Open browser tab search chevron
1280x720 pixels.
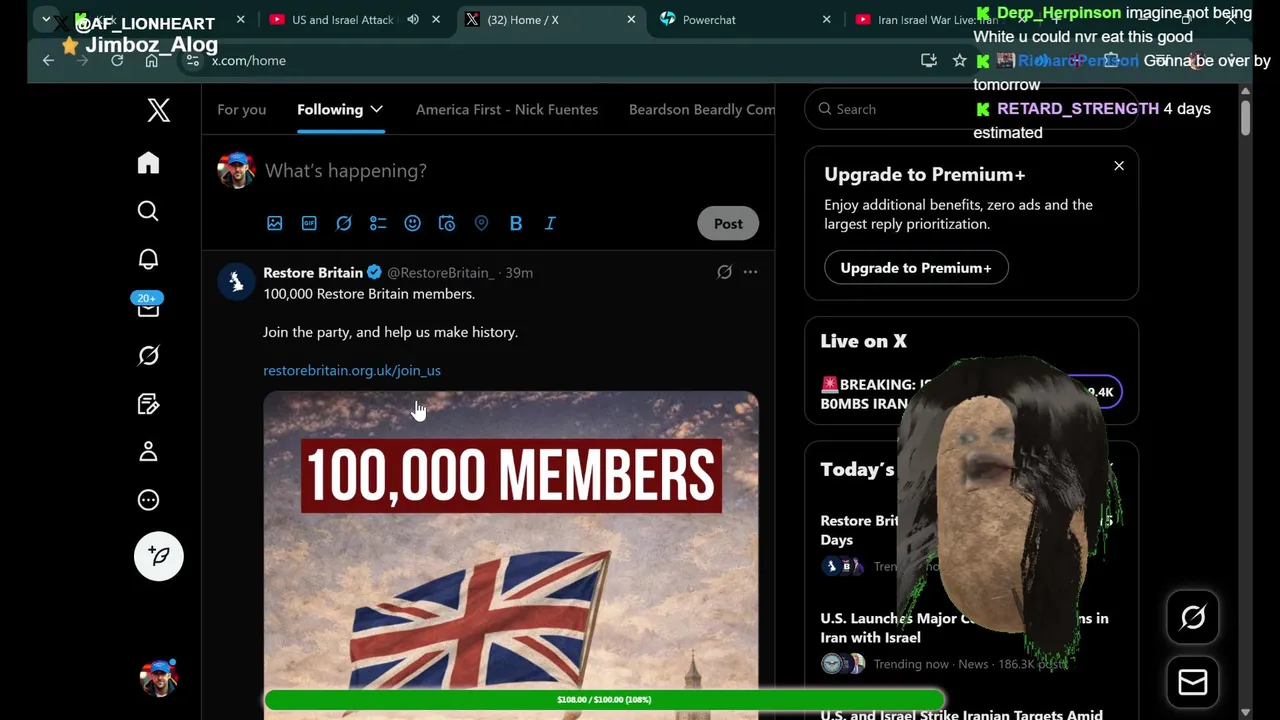click(46, 19)
